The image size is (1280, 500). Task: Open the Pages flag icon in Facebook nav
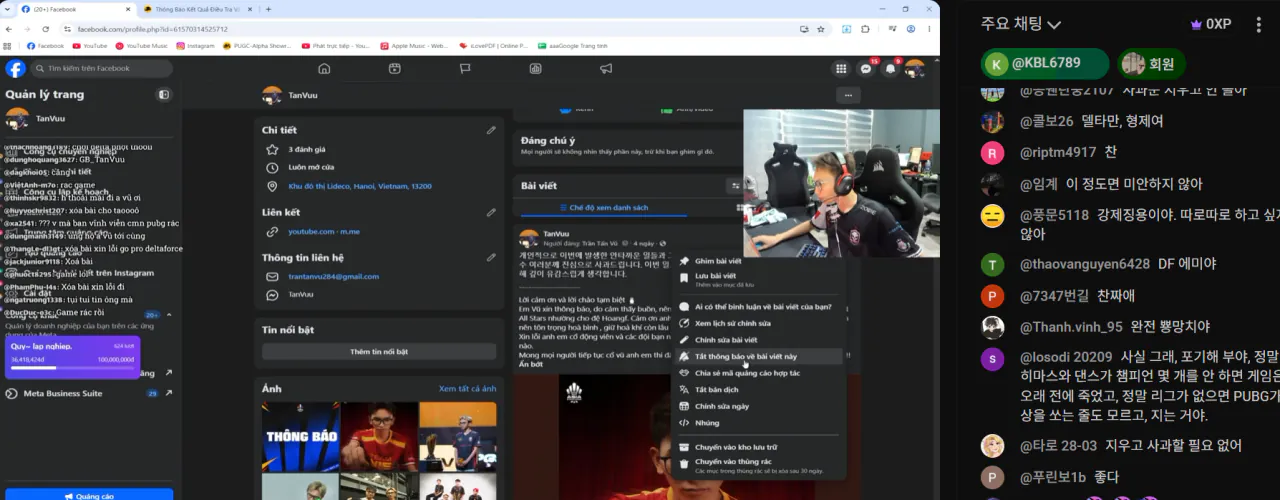(465, 69)
